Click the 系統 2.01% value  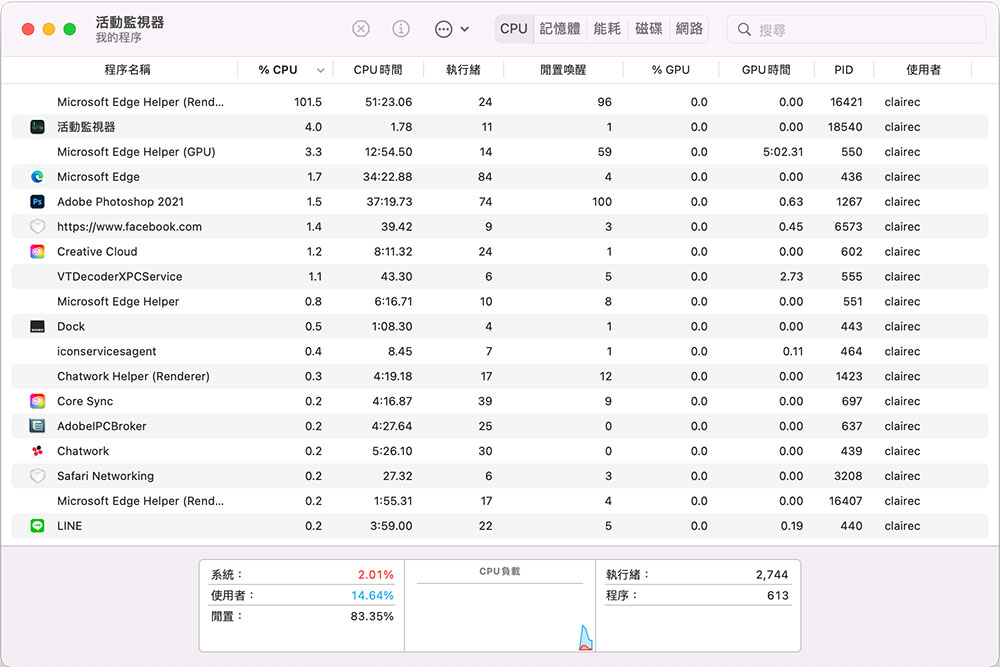[376, 575]
